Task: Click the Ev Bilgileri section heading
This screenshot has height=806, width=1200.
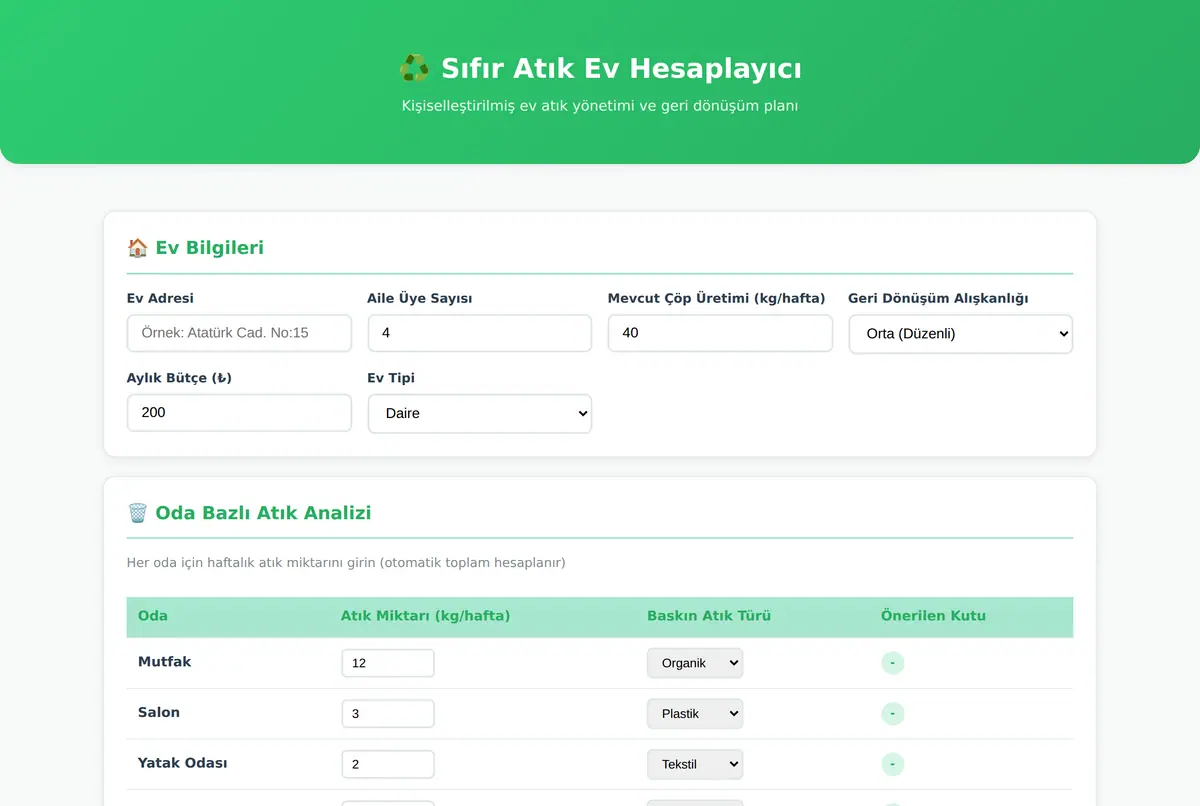Action: coord(210,248)
